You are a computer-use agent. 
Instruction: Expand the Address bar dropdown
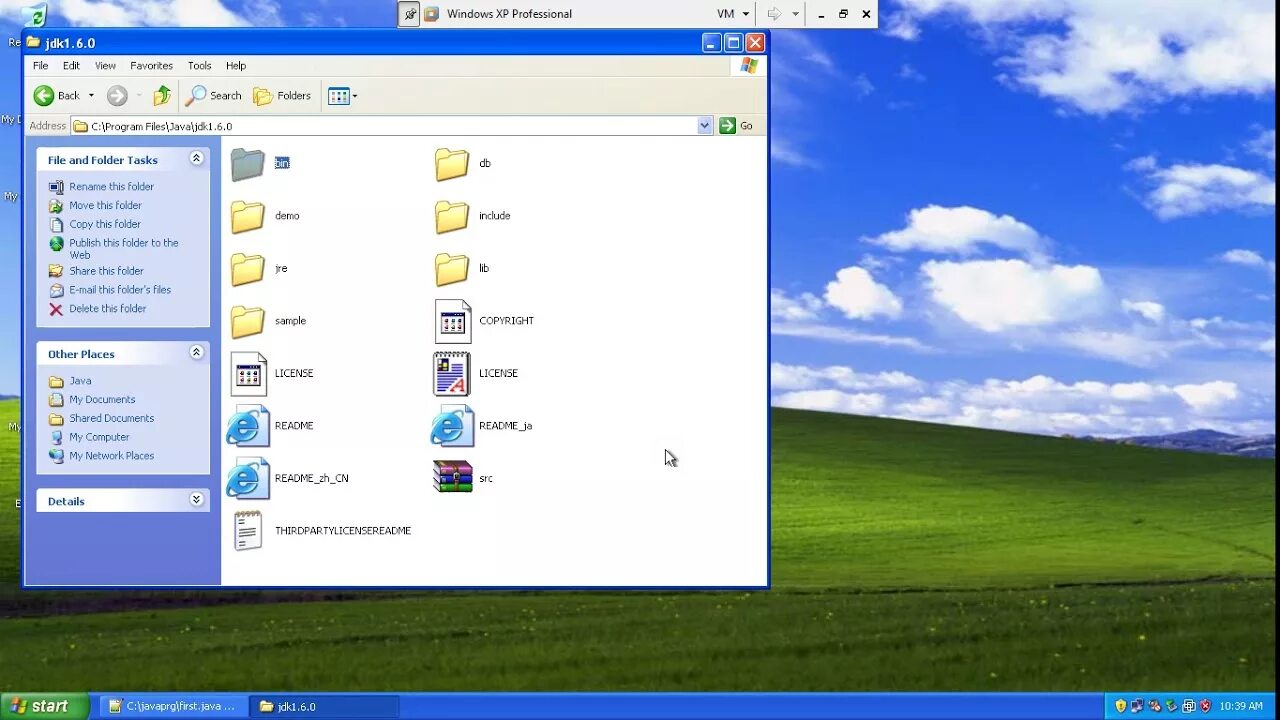point(705,126)
